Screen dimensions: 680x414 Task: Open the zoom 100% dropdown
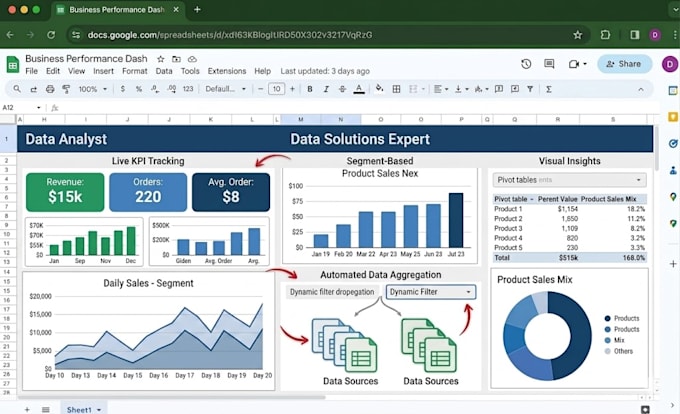pos(92,89)
